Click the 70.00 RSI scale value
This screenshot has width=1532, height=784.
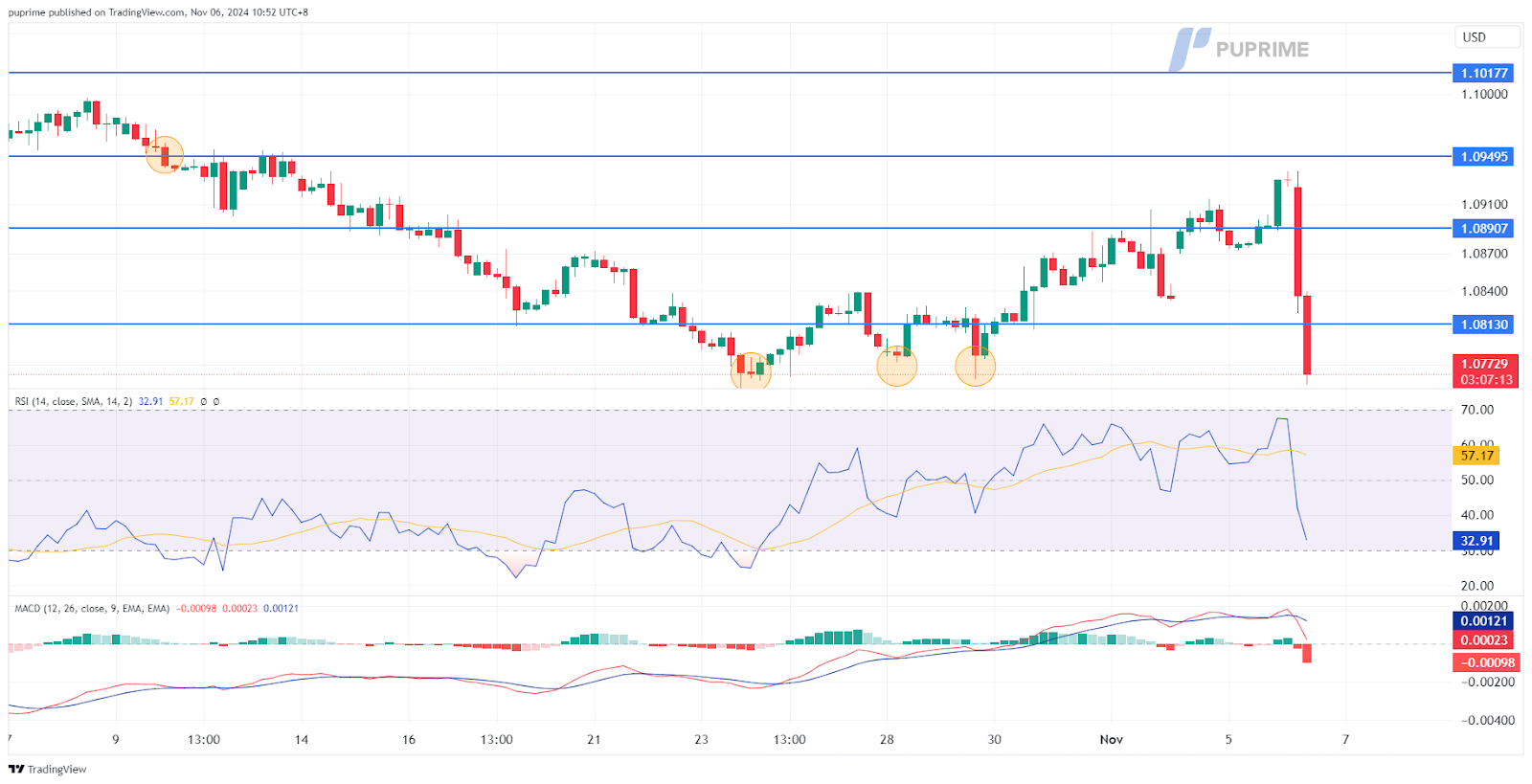(x=1476, y=410)
